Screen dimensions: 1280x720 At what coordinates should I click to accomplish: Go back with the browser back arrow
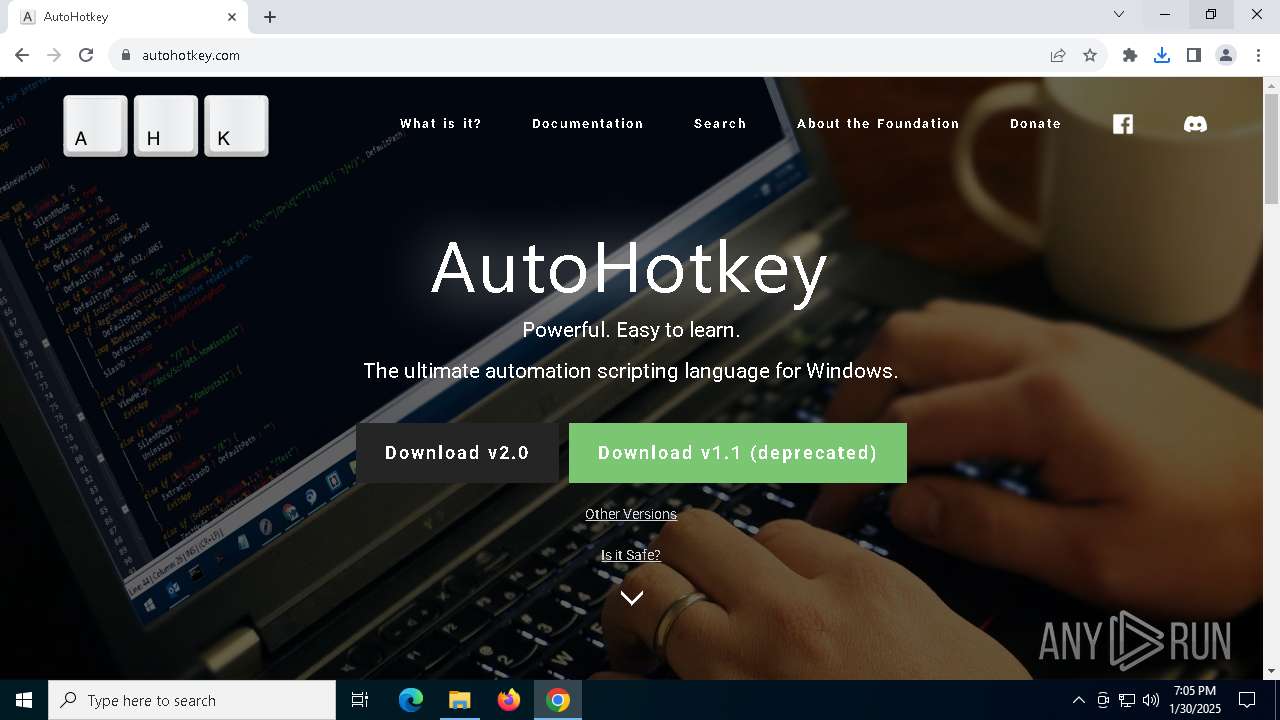click(22, 55)
